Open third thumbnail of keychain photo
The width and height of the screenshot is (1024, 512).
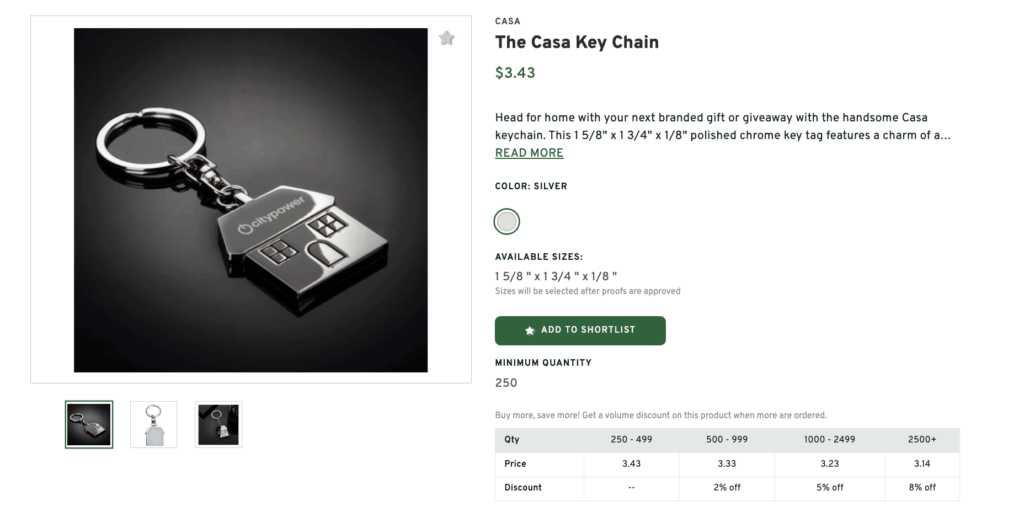pos(218,424)
